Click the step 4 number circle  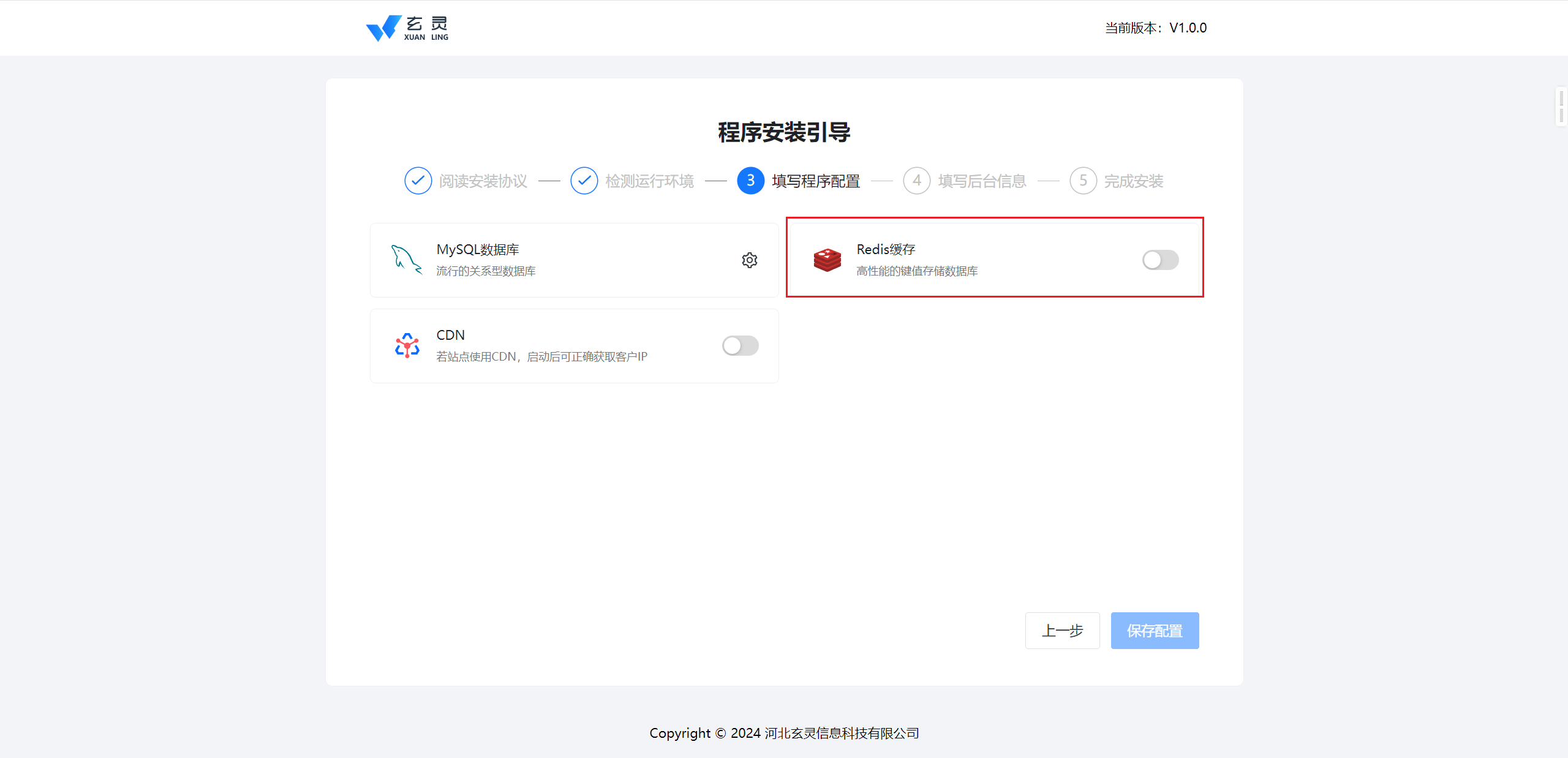916,181
